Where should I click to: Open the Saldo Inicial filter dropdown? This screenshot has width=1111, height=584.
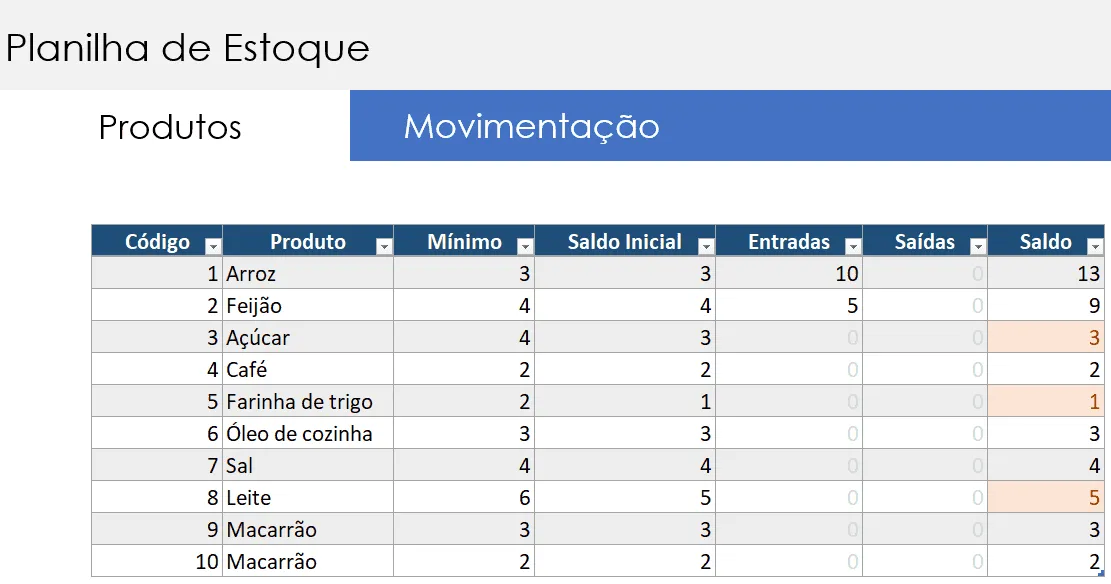[706, 246]
